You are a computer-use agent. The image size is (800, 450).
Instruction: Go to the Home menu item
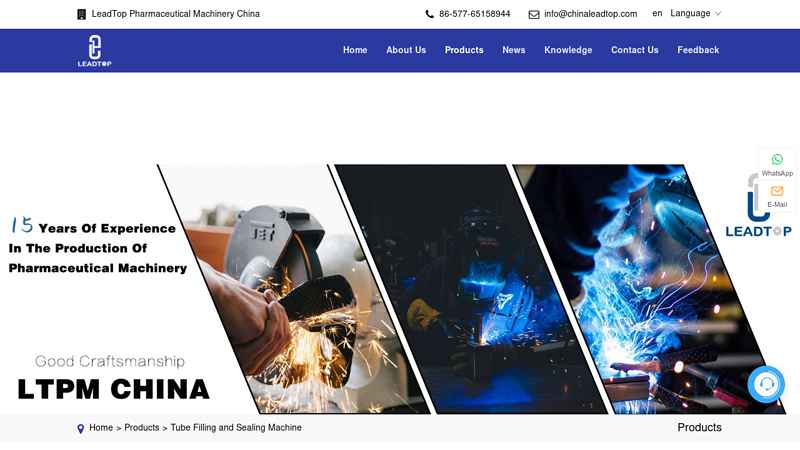[x=355, y=50]
